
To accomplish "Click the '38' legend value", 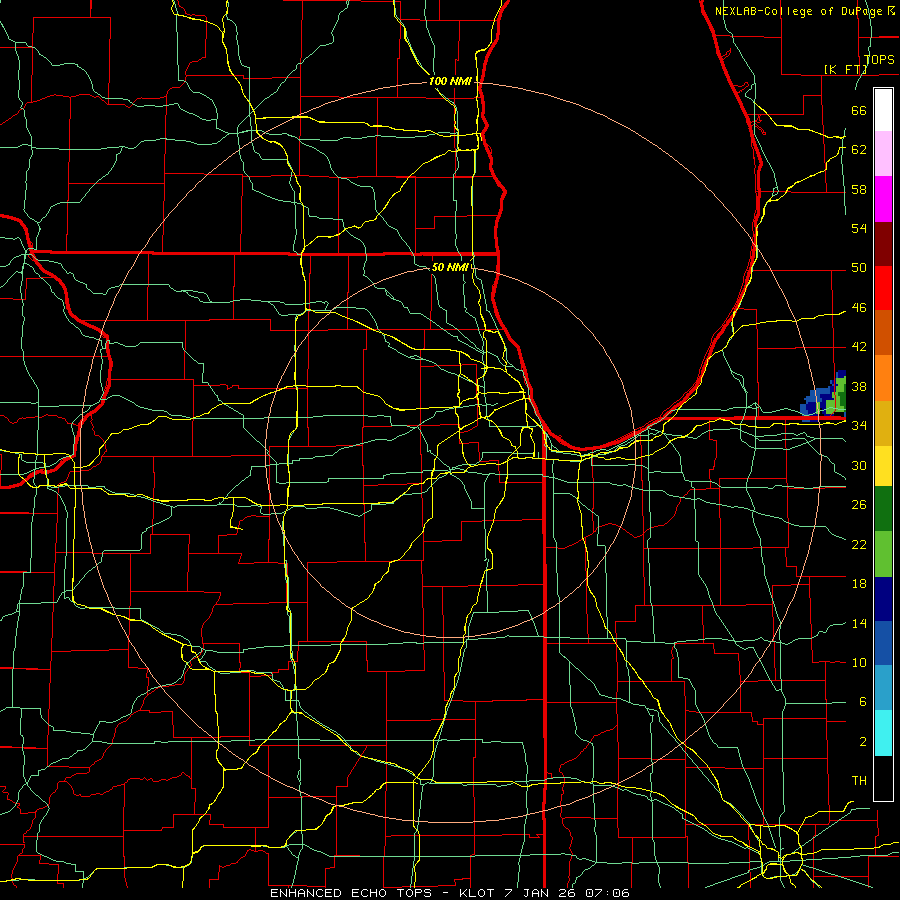I will tap(859, 386).
